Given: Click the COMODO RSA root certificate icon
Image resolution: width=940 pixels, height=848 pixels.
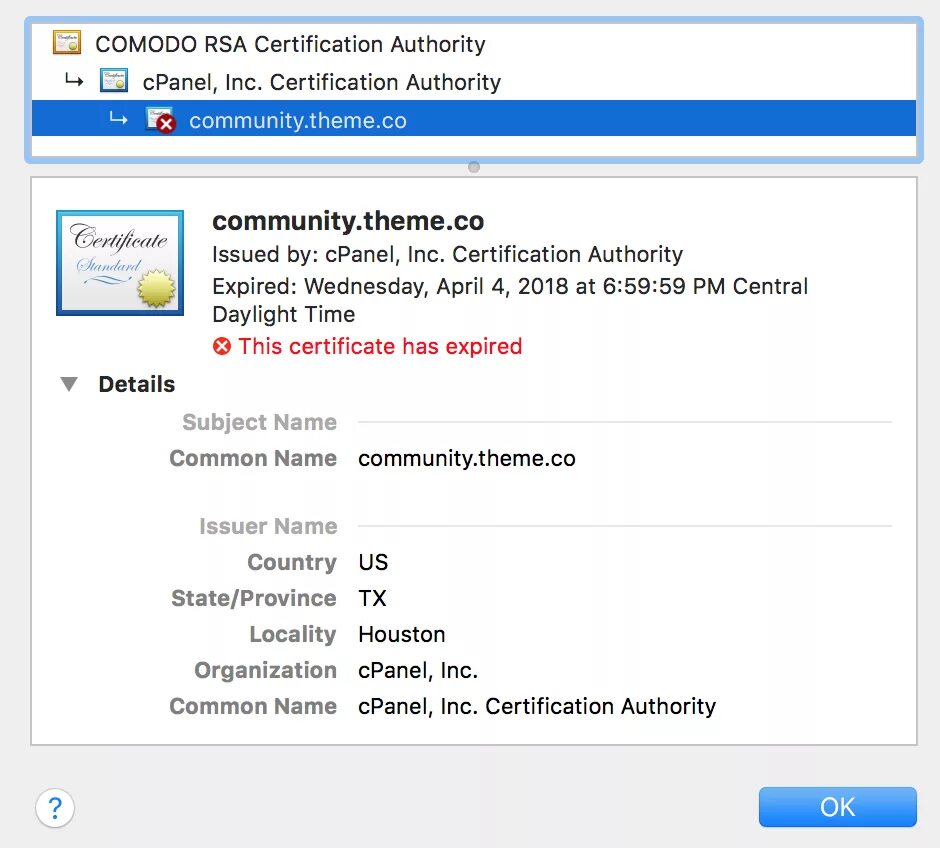Looking at the screenshot, I should 67,43.
